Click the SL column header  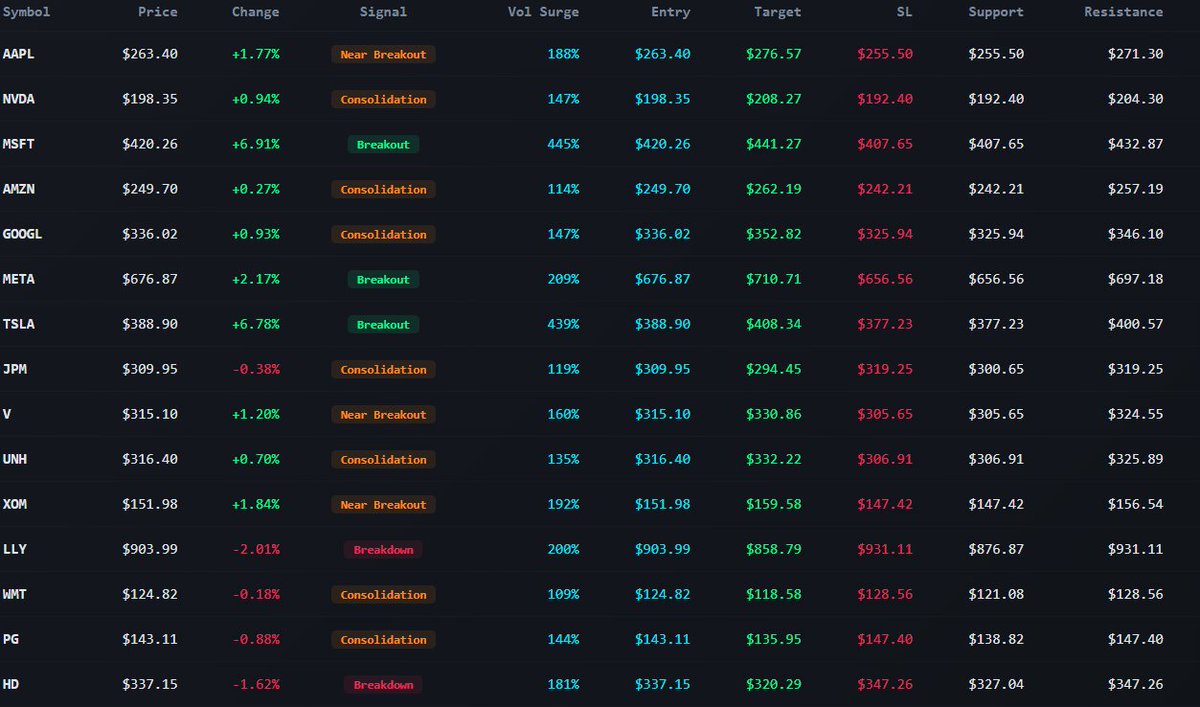point(905,12)
